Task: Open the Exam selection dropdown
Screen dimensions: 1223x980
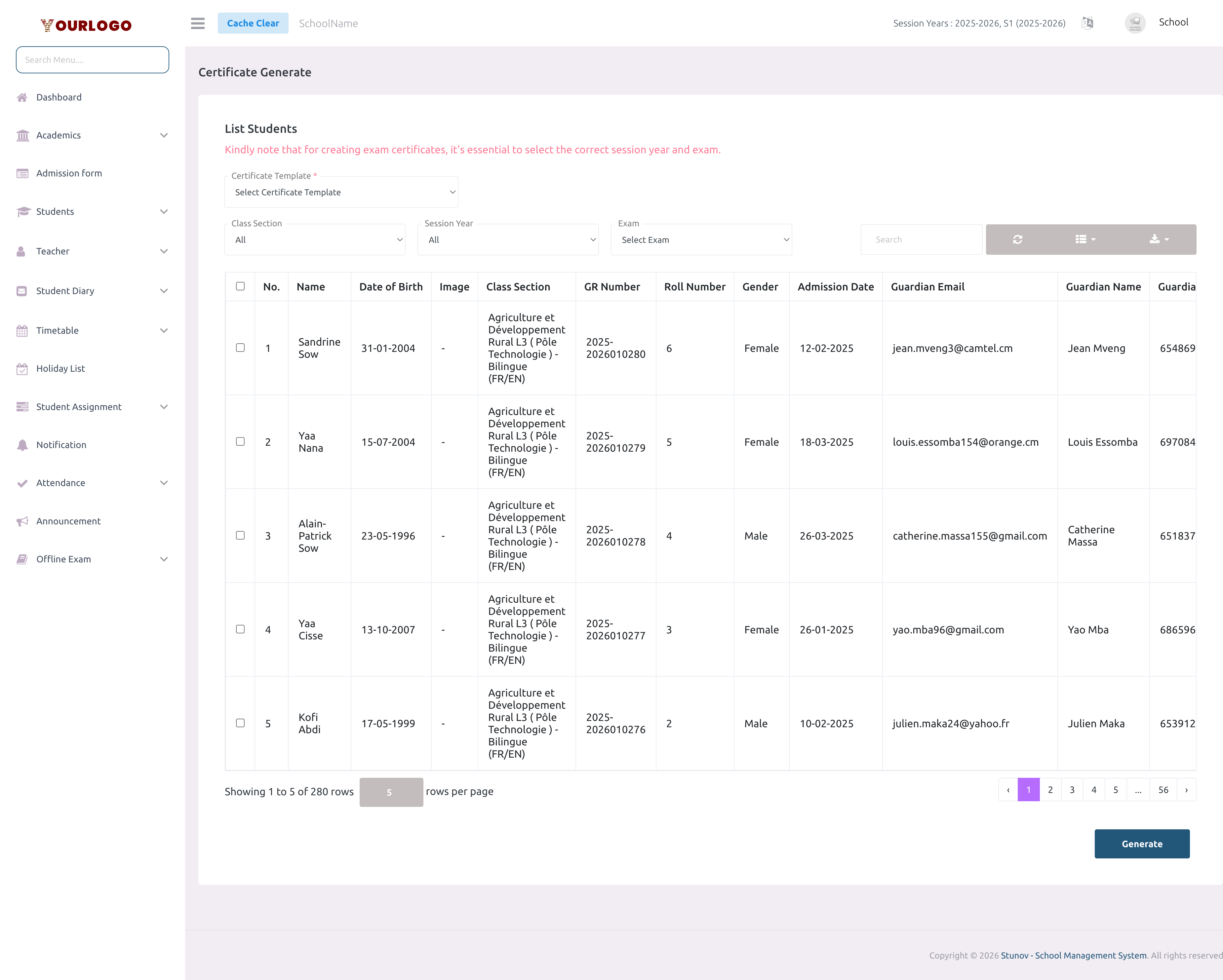Action: [x=701, y=239]
